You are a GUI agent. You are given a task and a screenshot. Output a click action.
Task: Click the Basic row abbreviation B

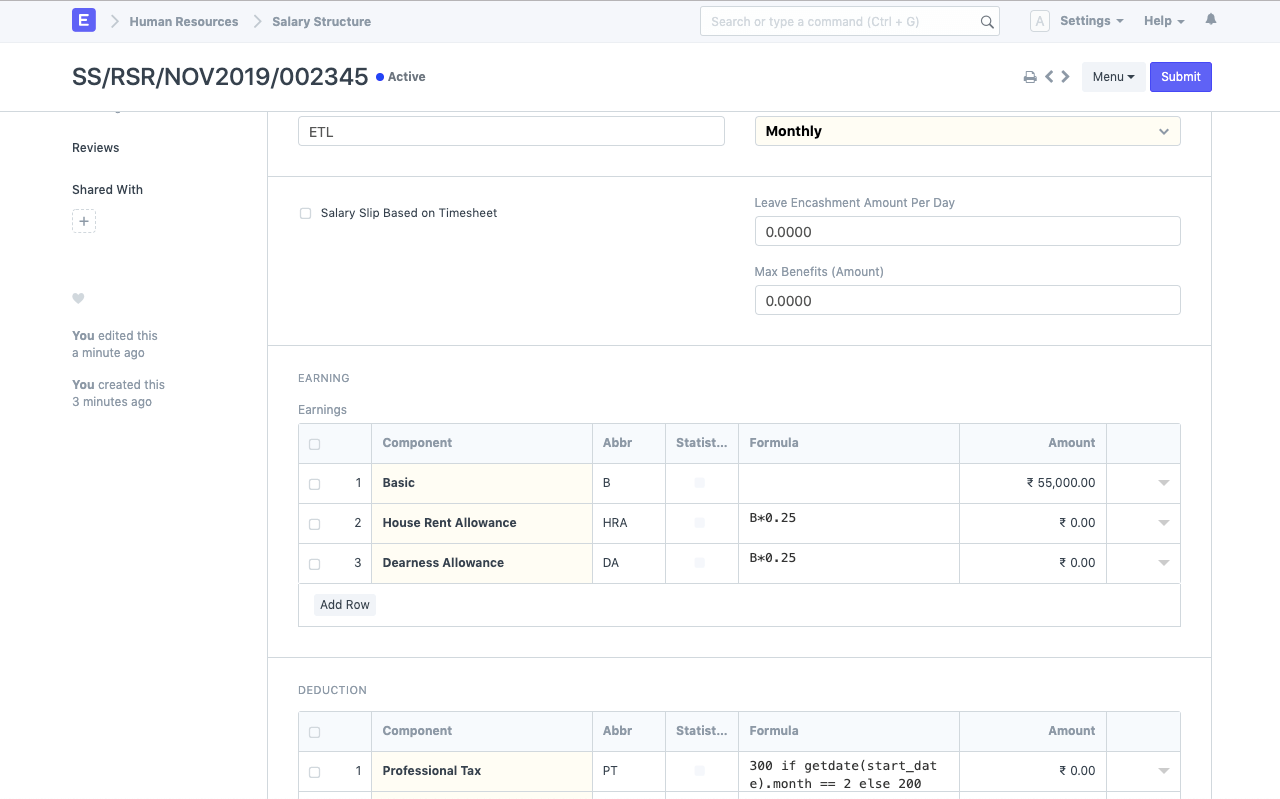click(x=628, y=483)
